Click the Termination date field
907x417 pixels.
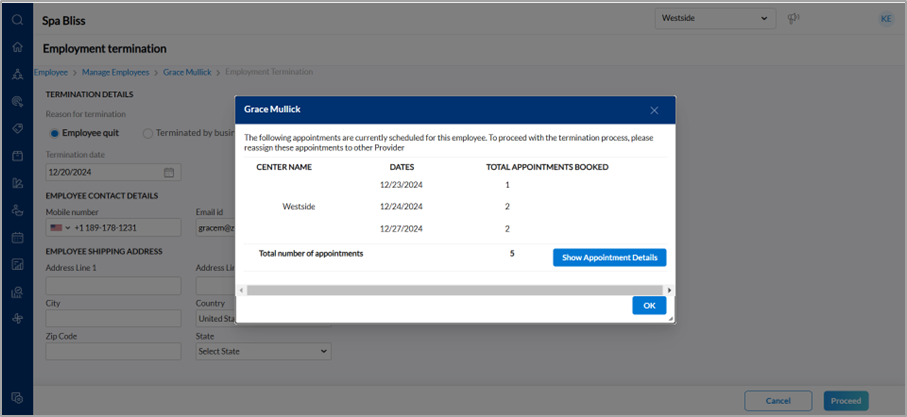[113, 172]
